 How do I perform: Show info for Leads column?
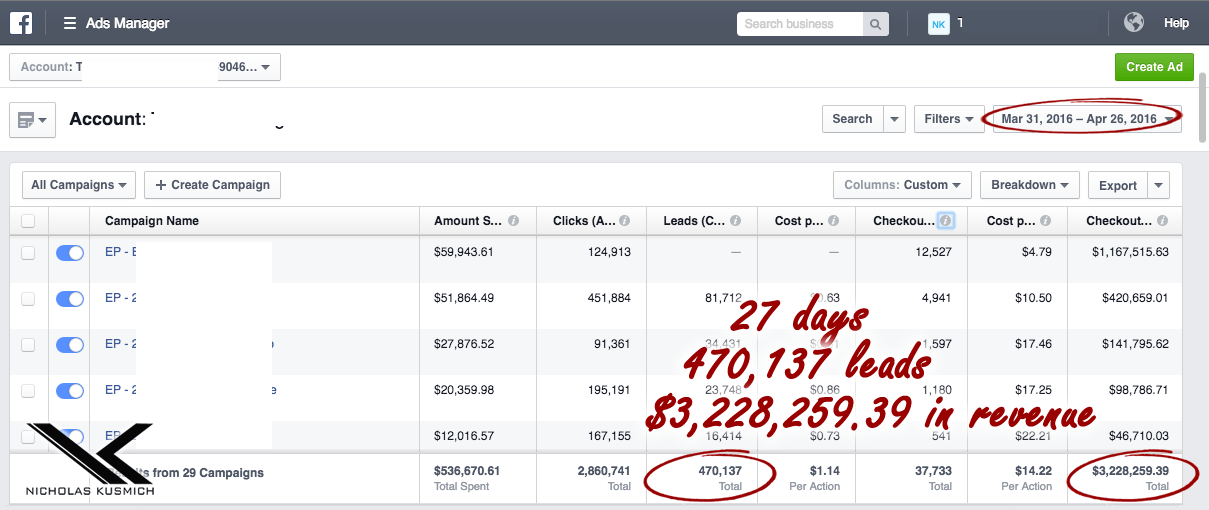736,221
